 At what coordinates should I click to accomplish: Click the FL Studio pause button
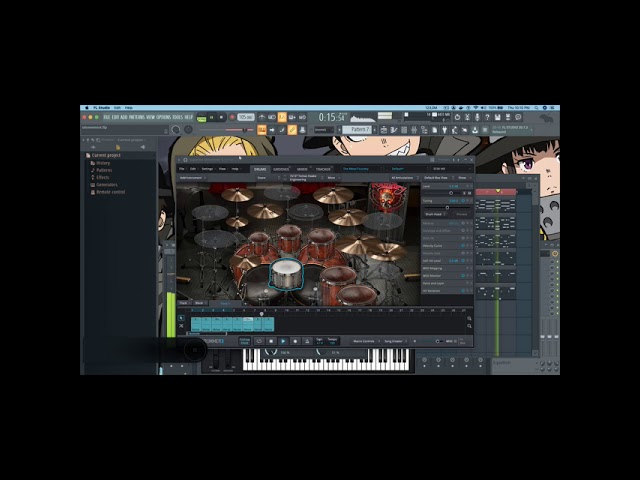tap(211, 118)
